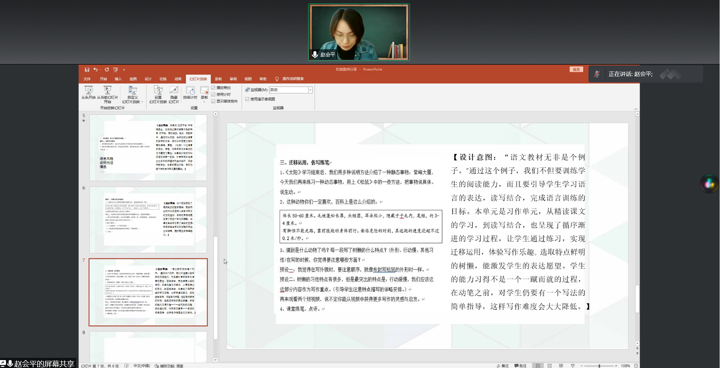Screen dimensions: 720x368
Task: Click the main slide editor vertical scrollbar
Action: (x=636, y=299)
